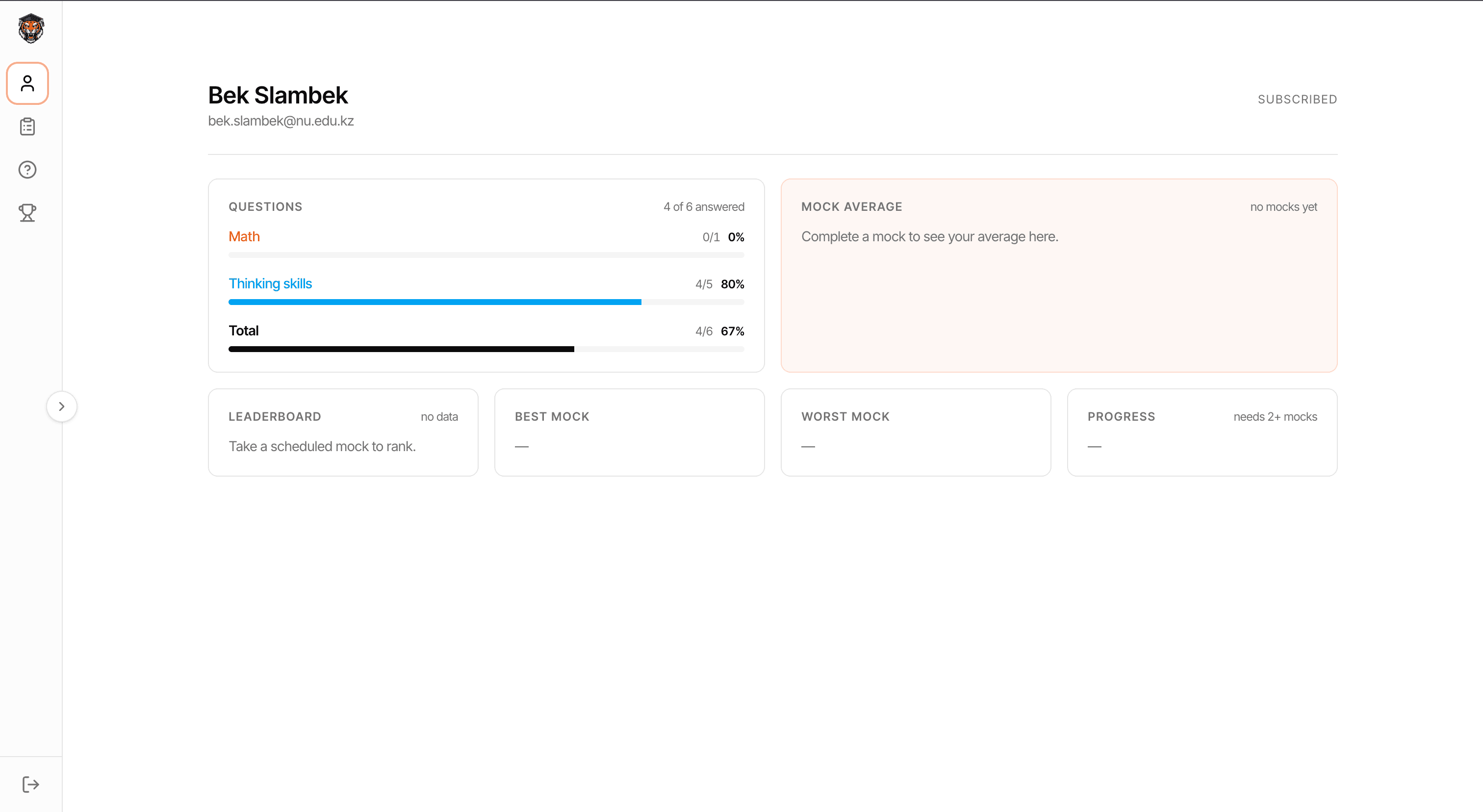Click the Math score 0/1

[x=711, y=237]
